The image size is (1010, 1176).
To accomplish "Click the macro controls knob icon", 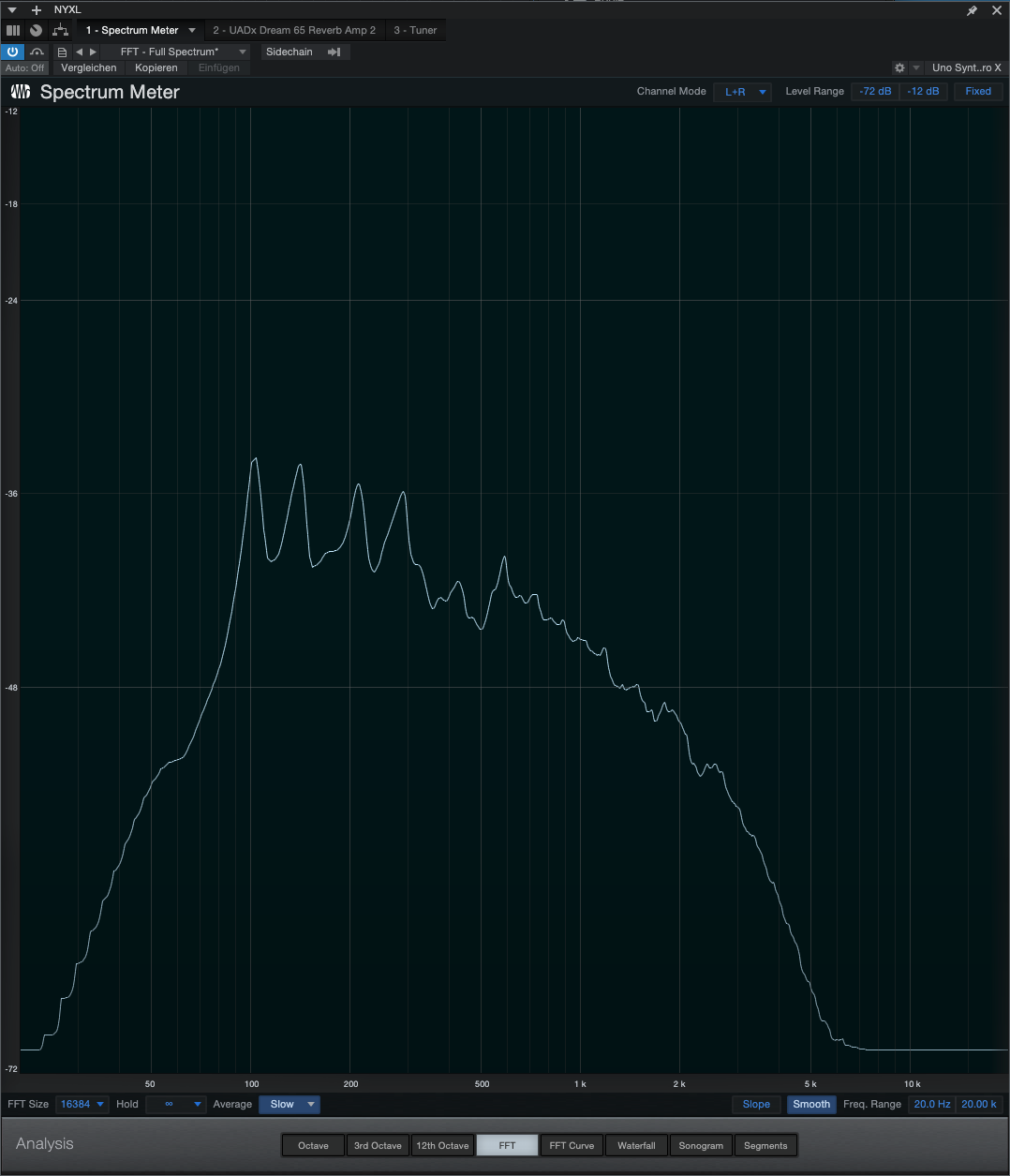I will (x=36, y=30).
